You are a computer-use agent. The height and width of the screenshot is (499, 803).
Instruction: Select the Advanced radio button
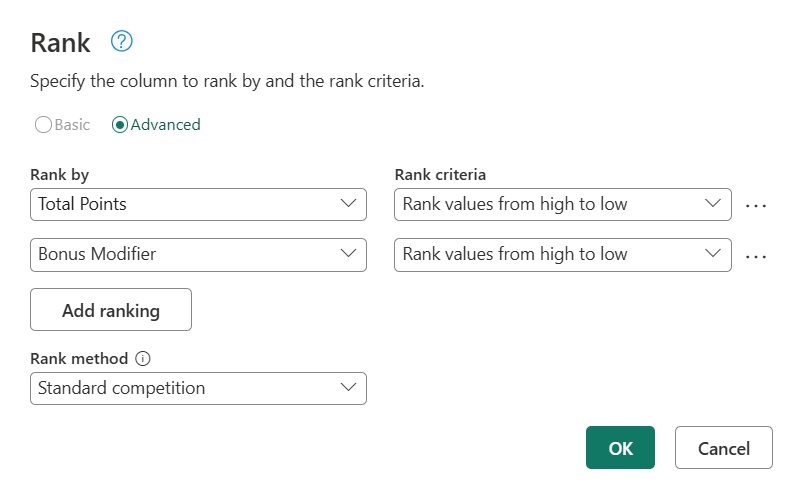(120, 125)
